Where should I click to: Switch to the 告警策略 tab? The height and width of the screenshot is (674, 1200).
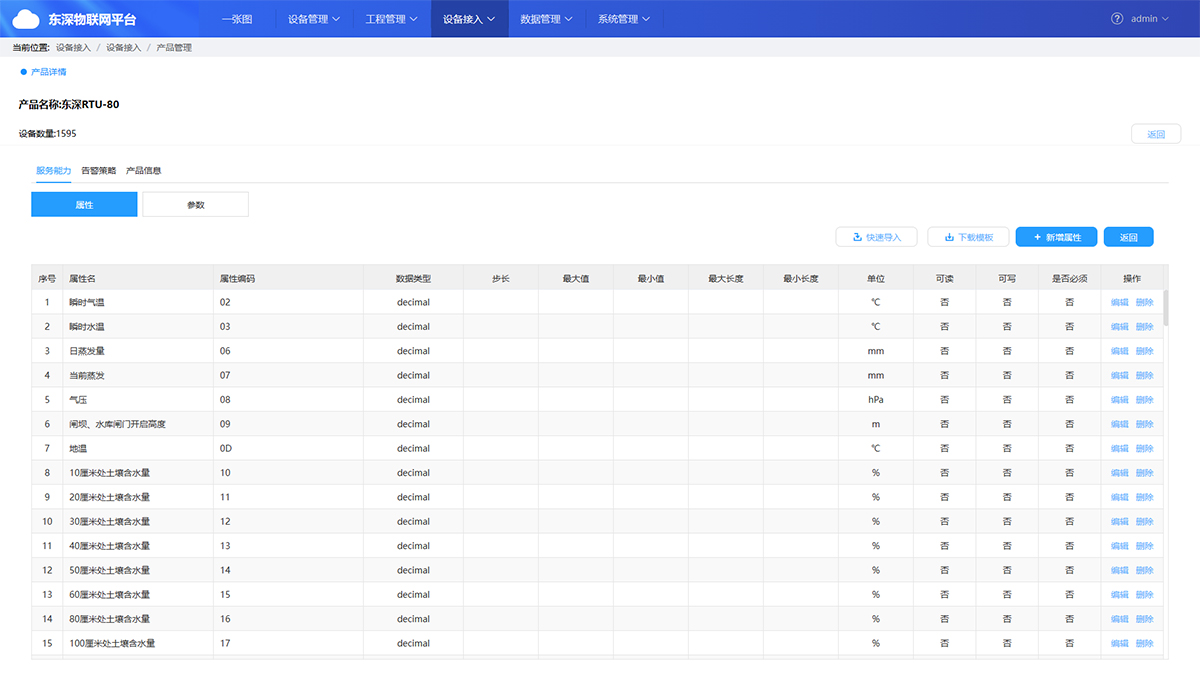click(x=98, y=170)
